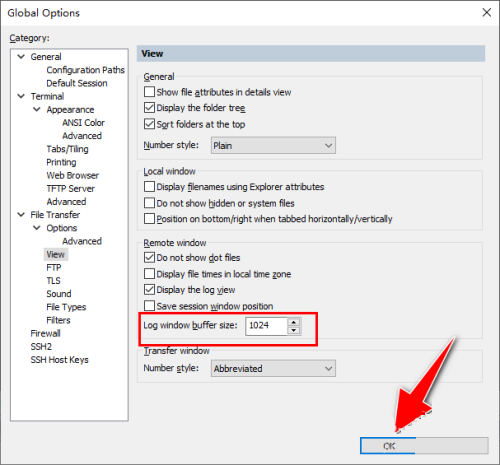Open Web Browser category
The width and height of the screenshot is (500, 465).
coord(73,175)
